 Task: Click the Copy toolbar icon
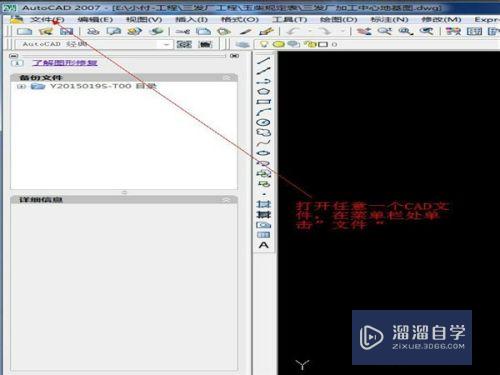204,32
